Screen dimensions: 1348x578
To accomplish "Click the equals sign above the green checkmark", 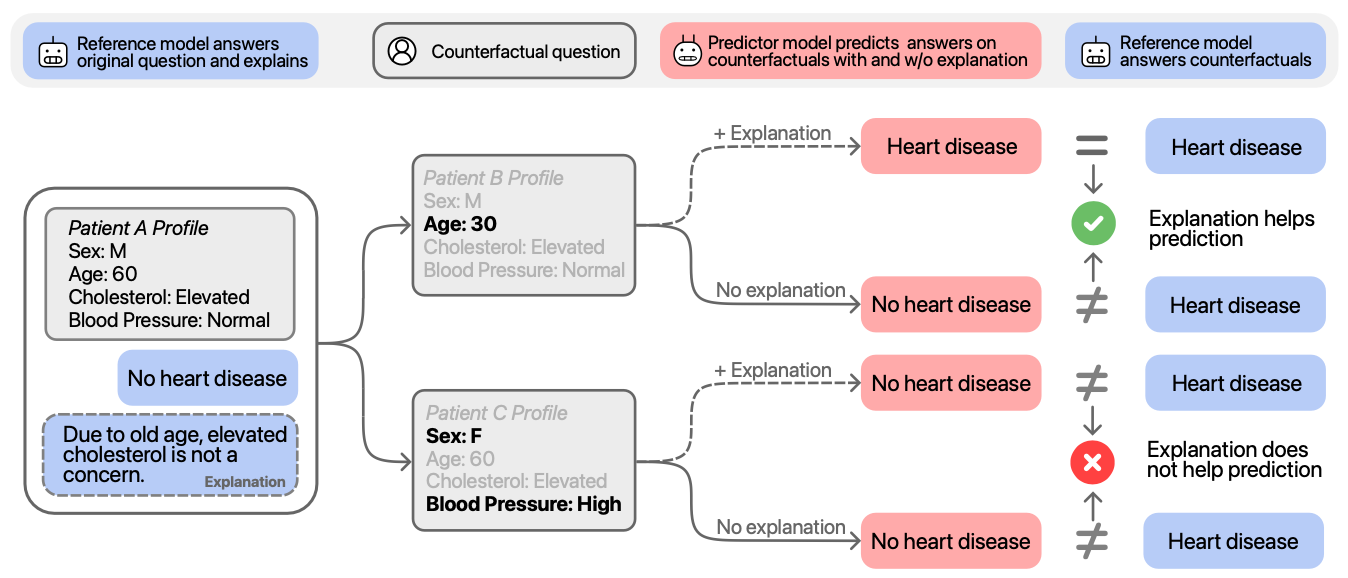I will click(1093, 146).
